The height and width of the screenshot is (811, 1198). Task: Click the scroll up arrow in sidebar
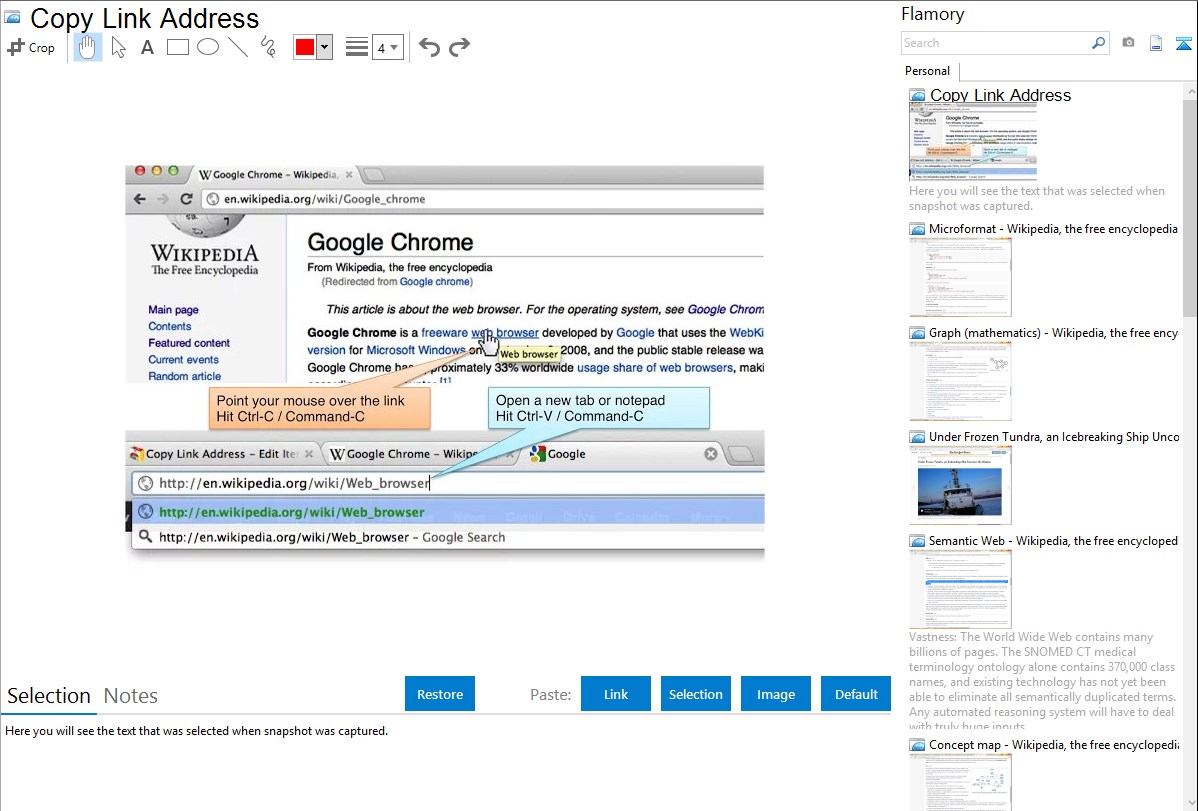(1190, 91)
